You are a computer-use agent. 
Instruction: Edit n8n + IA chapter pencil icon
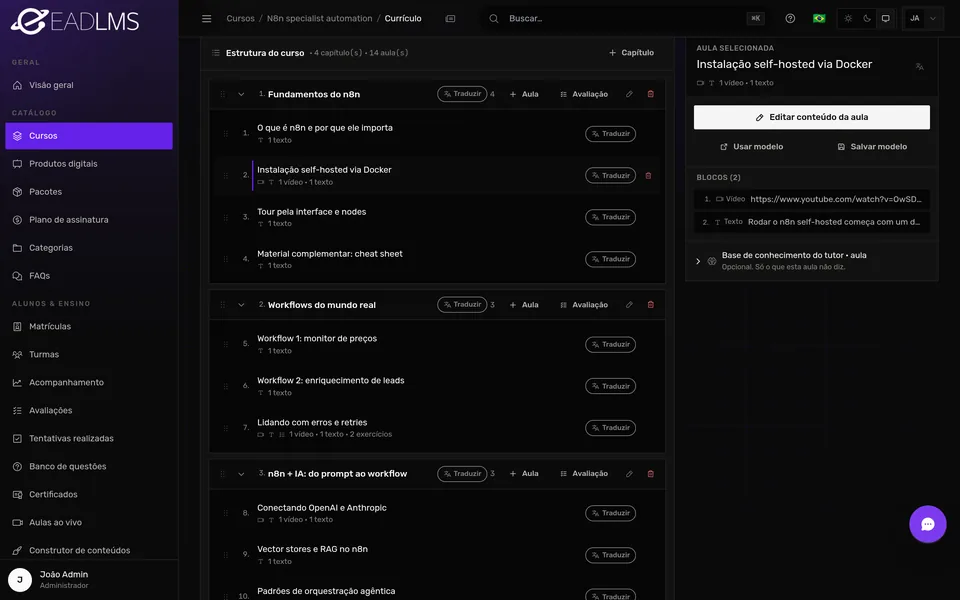[x=629, y=474]
